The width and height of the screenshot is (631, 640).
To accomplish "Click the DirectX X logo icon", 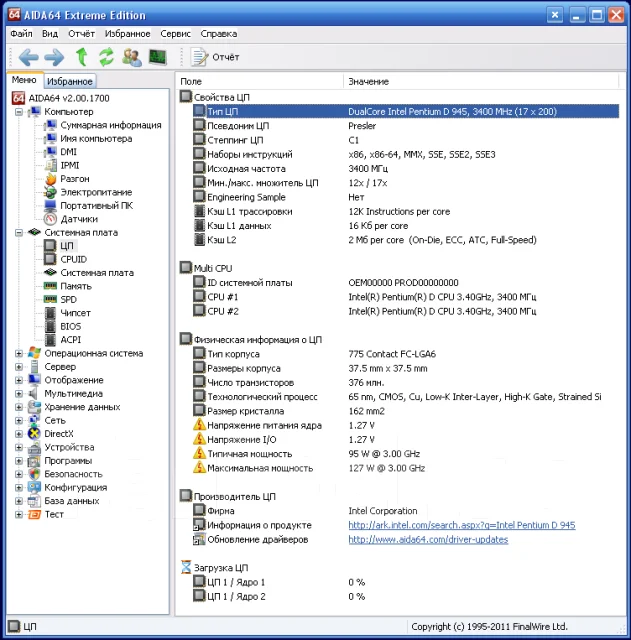I will point(34,434).
